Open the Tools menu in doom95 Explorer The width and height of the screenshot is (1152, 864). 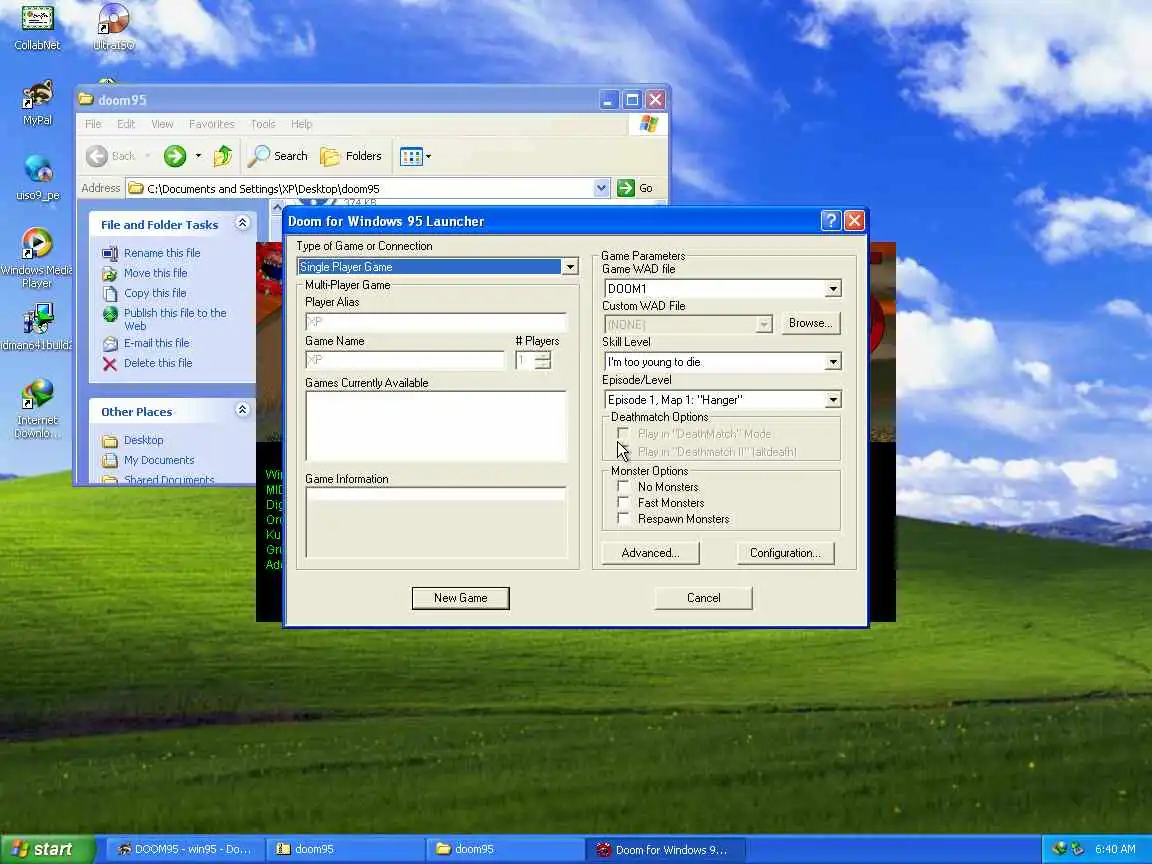pos(262,124)
